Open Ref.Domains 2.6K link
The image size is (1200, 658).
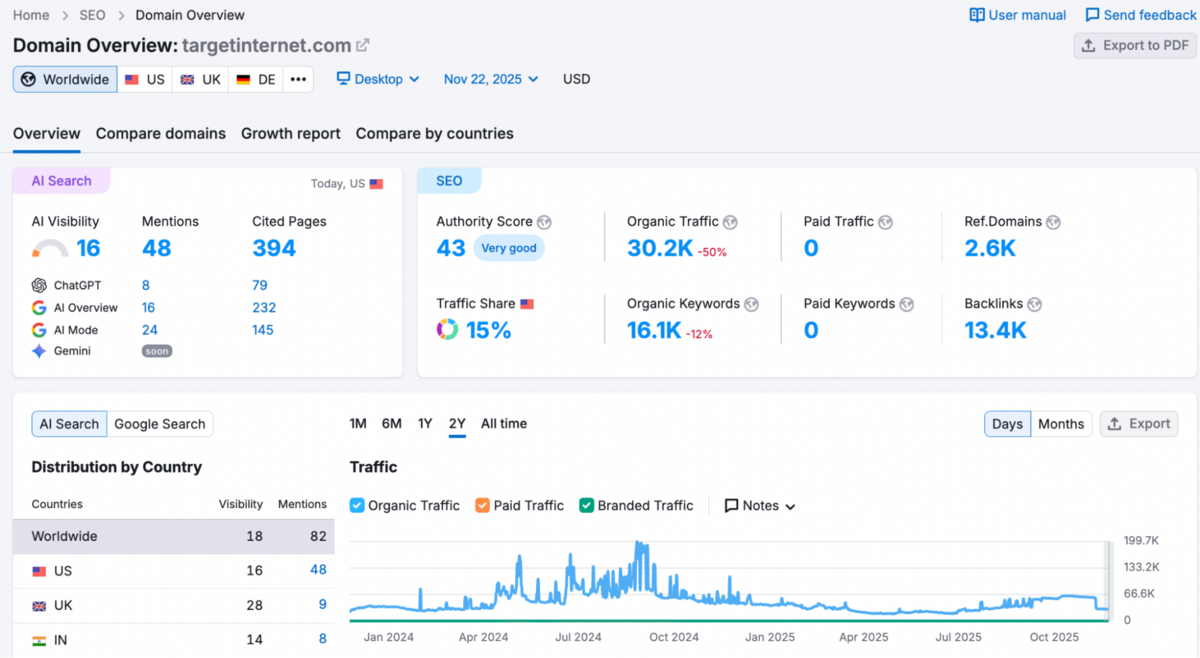coord(990,248)
